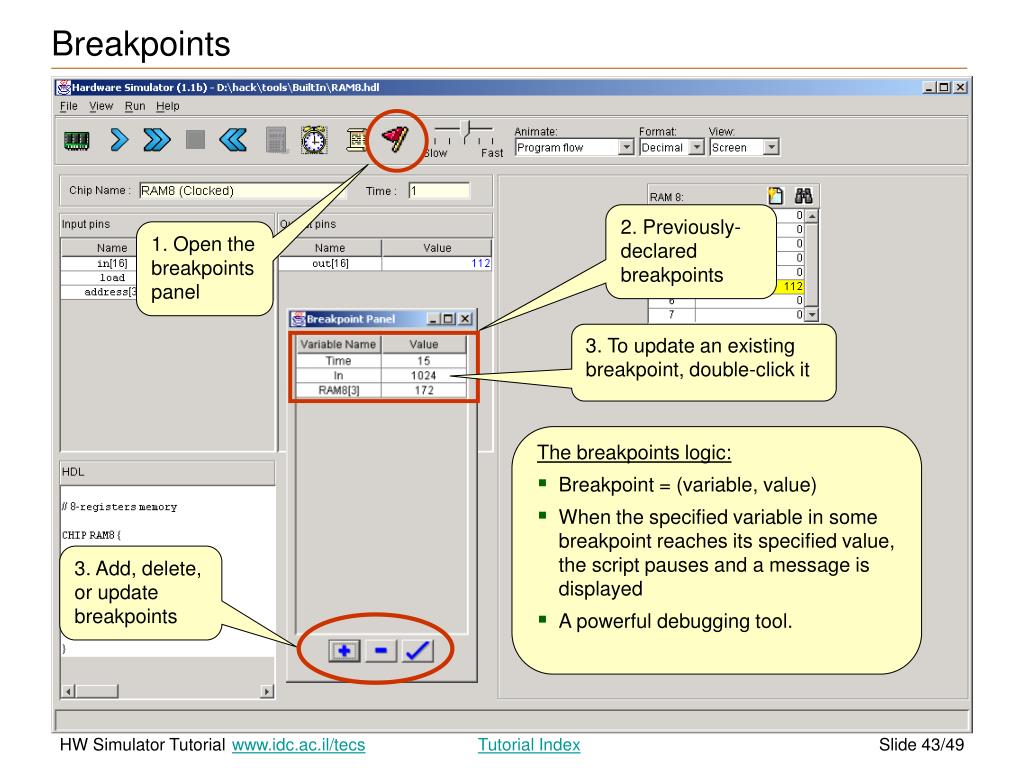Click the 8-registers memory comment line
The image size is (1024, 768).
pyautogui.click(x=120, y=507)
